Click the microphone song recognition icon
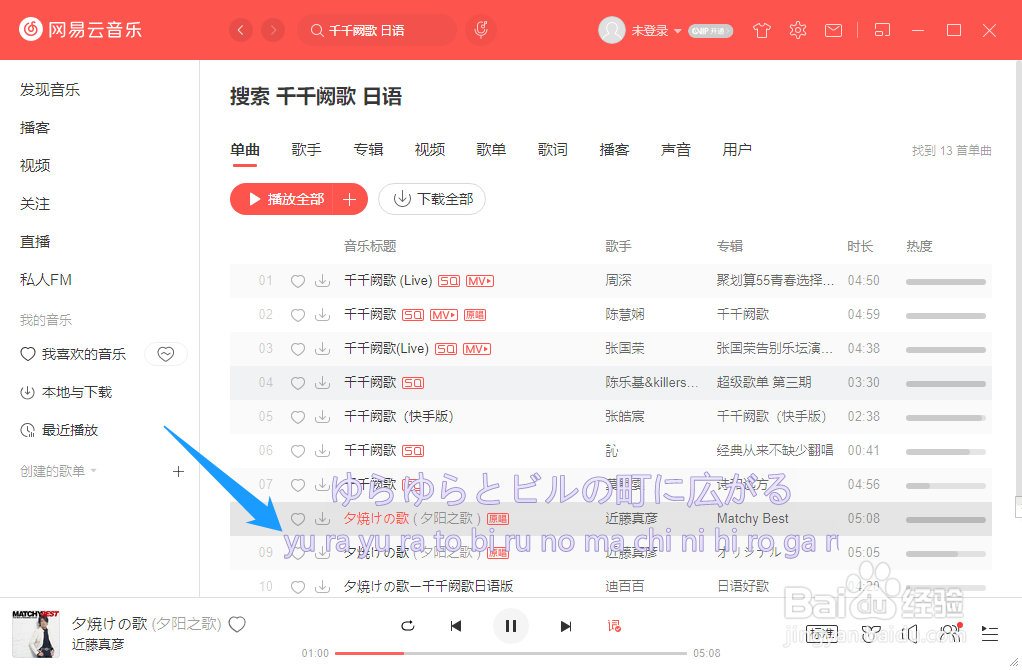This screenshot has width=1022, height=670. pos(481,30)
